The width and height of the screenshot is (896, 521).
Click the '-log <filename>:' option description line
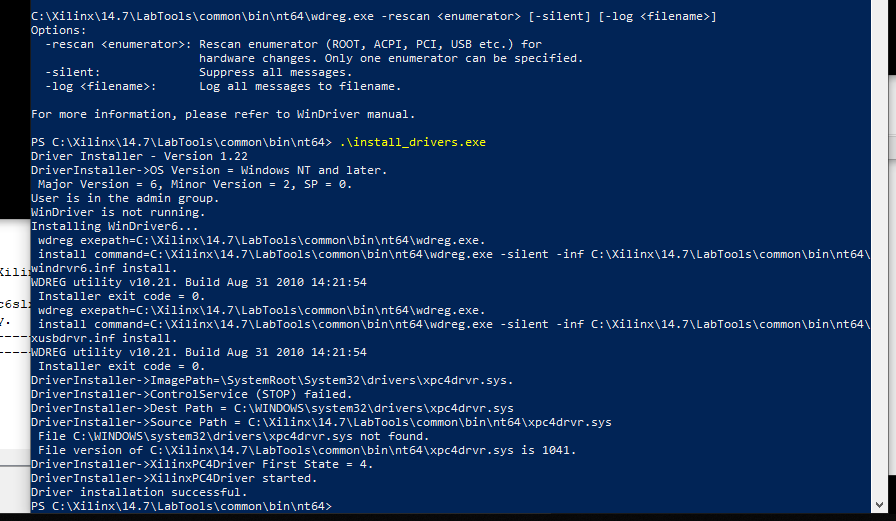(223, 86)
